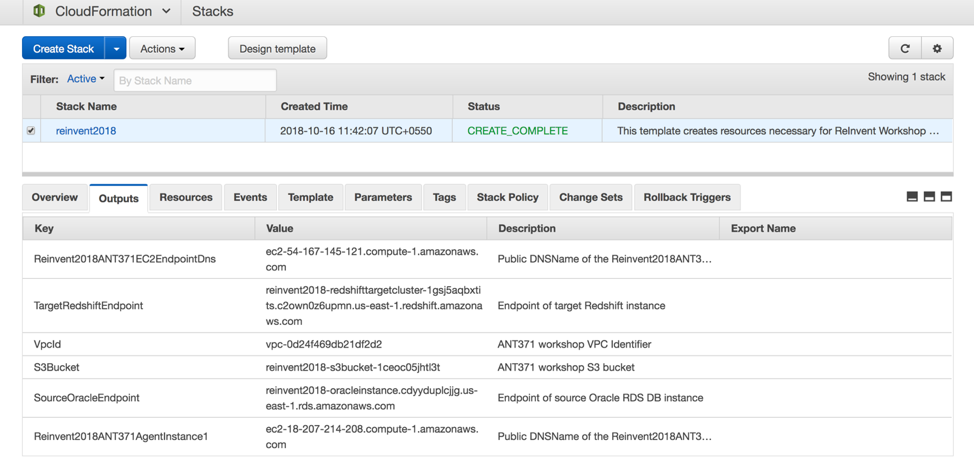This screenshot has height=460, width=974.
Task: Click the S3Bucket key
Action: pos(57,367)
